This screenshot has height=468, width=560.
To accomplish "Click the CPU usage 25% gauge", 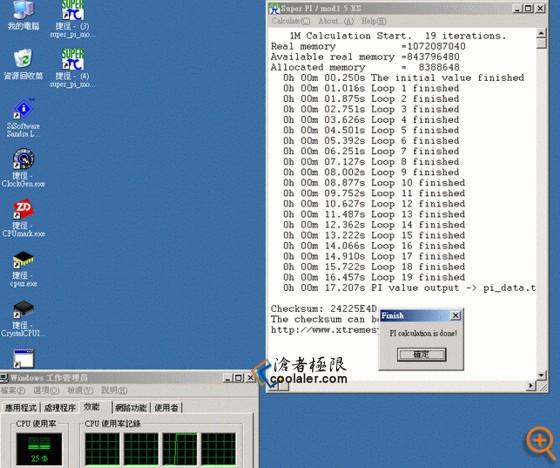I will [x=39, y=449].
